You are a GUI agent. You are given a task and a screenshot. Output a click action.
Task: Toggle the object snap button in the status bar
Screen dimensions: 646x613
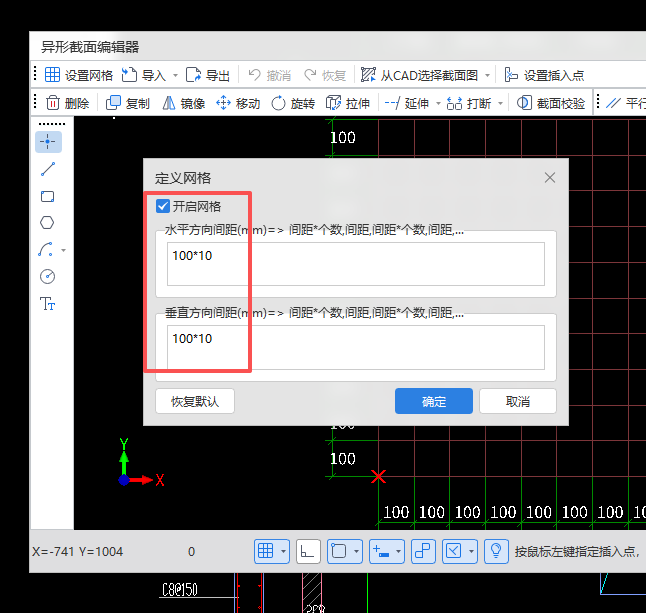pos(339,551)
